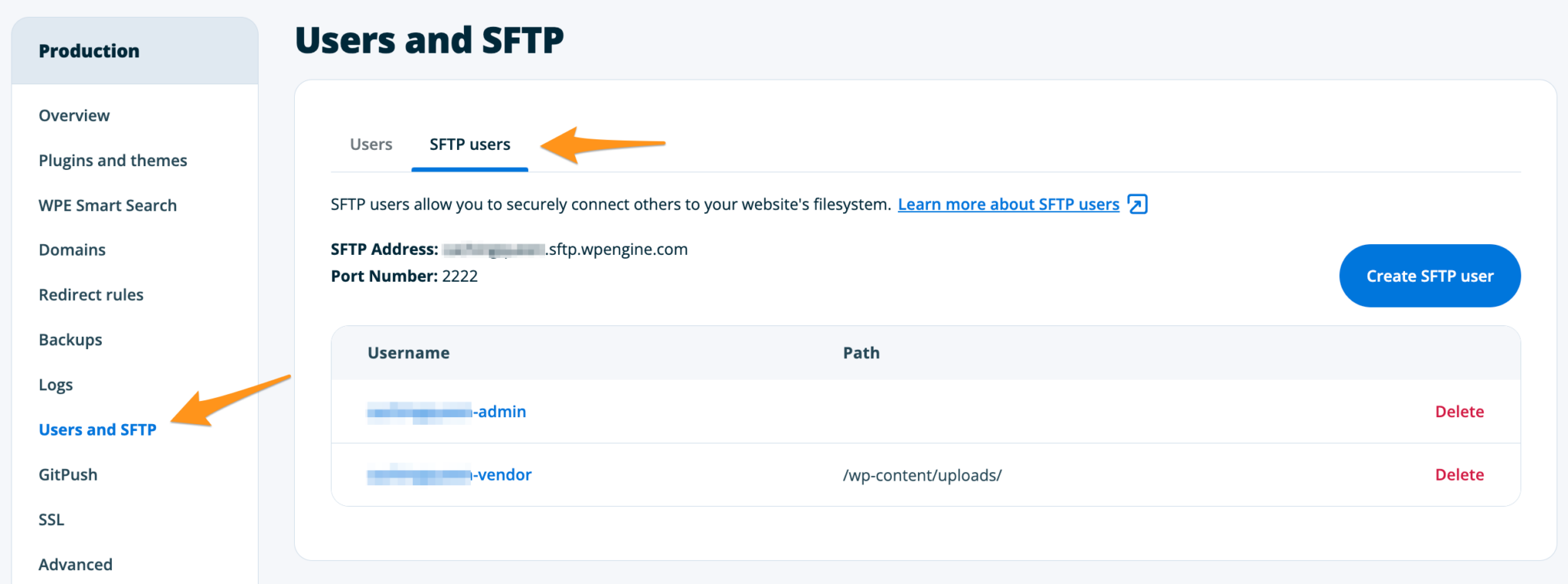Navigate to the SSL page
This screenshot has width=1568, height=584.
tap(51, 520)
